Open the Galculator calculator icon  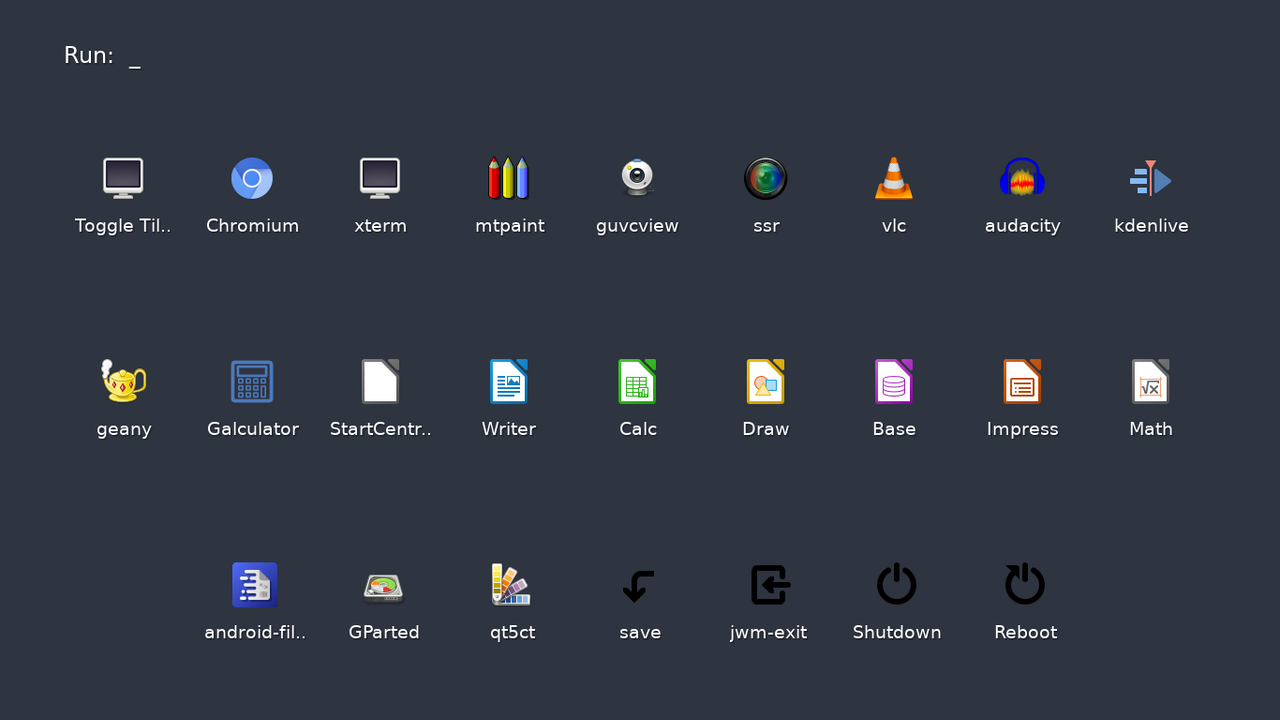pyautogui.click(x=252, y=381)
